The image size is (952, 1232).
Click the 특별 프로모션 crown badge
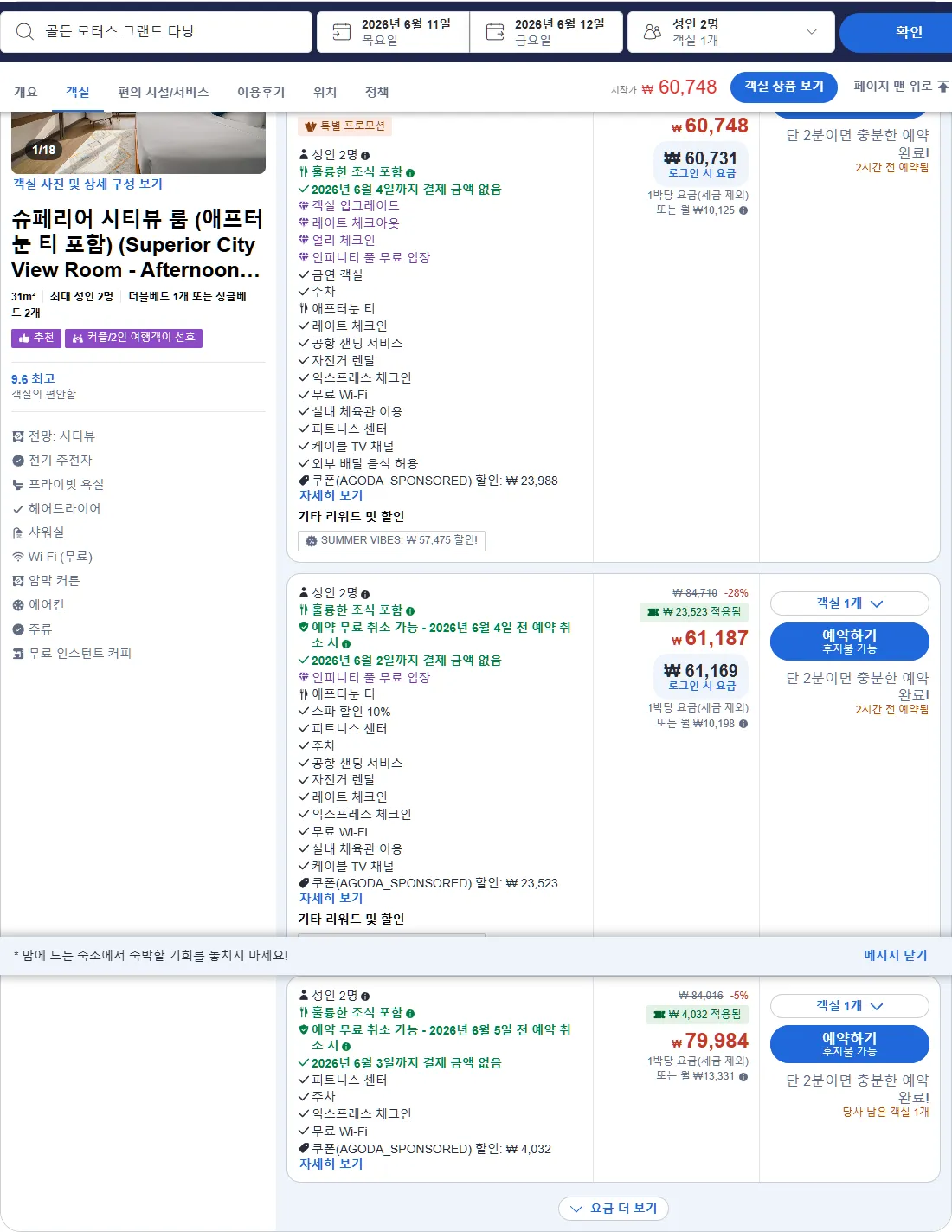click(345, 126)
